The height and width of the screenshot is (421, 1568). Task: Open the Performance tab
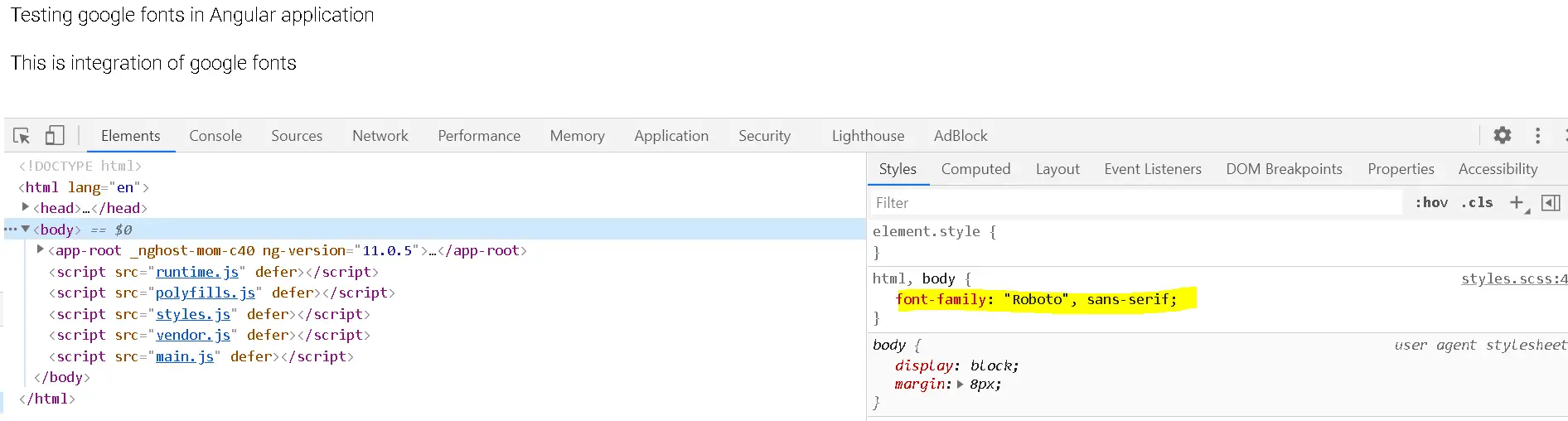click(x=479, y=136)
